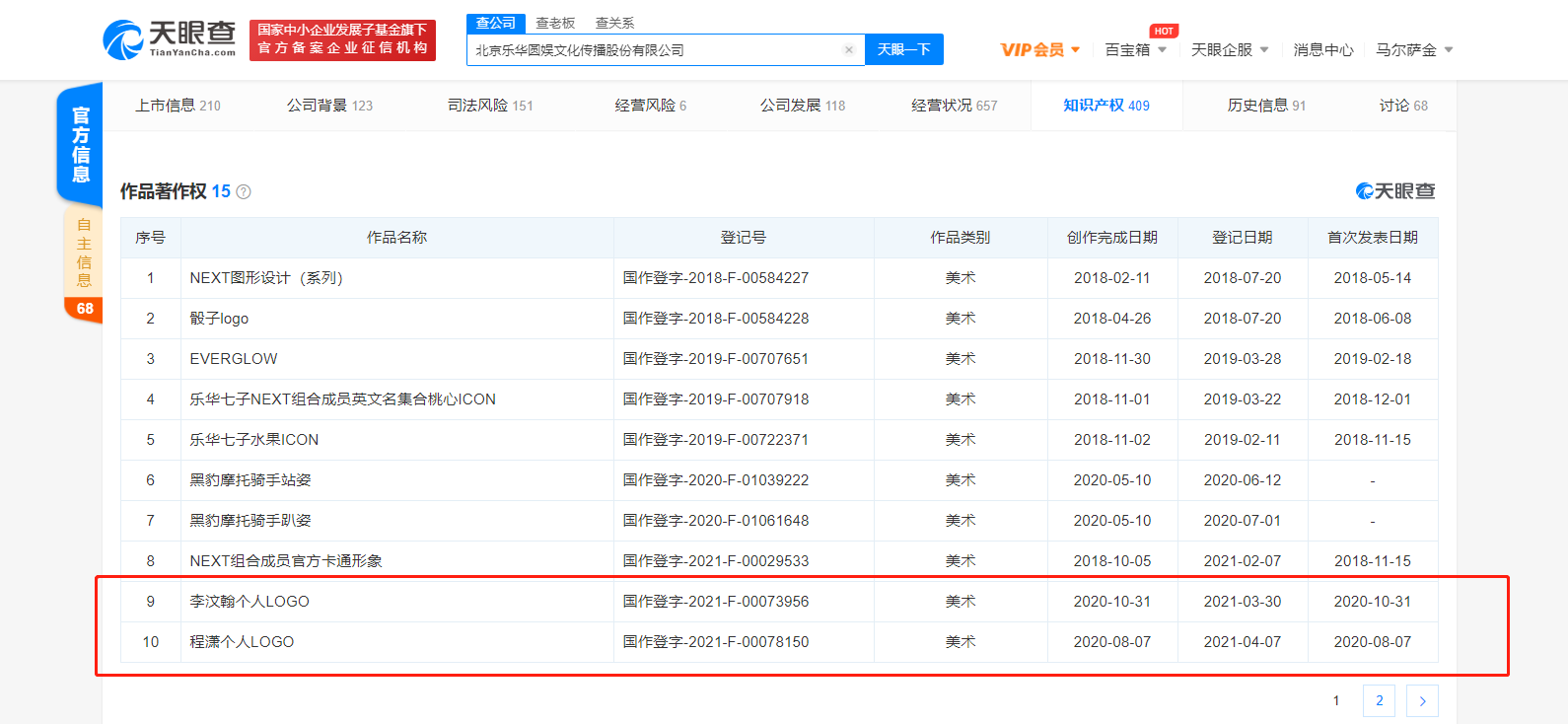Click registration date 2020-06-12

pyautogui.click(x=1243, y=480)
